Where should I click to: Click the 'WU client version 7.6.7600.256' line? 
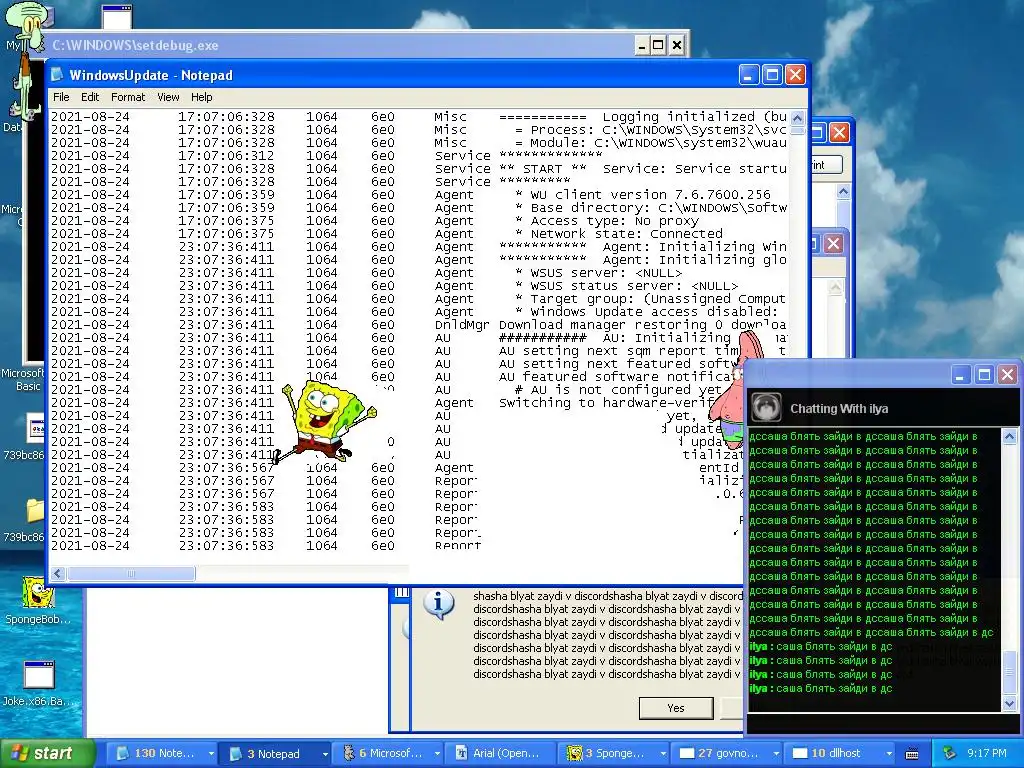pos(643,195)
